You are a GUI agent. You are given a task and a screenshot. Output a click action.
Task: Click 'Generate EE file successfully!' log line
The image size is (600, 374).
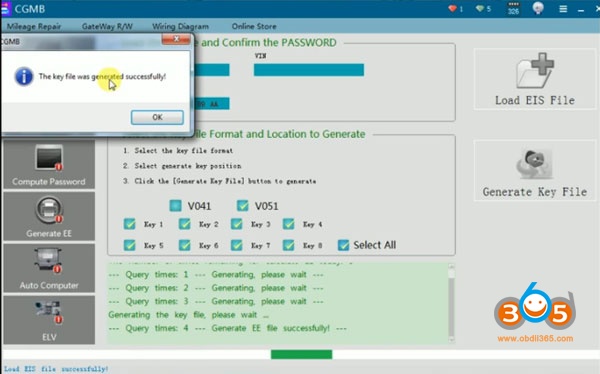(x=227, y=328)
